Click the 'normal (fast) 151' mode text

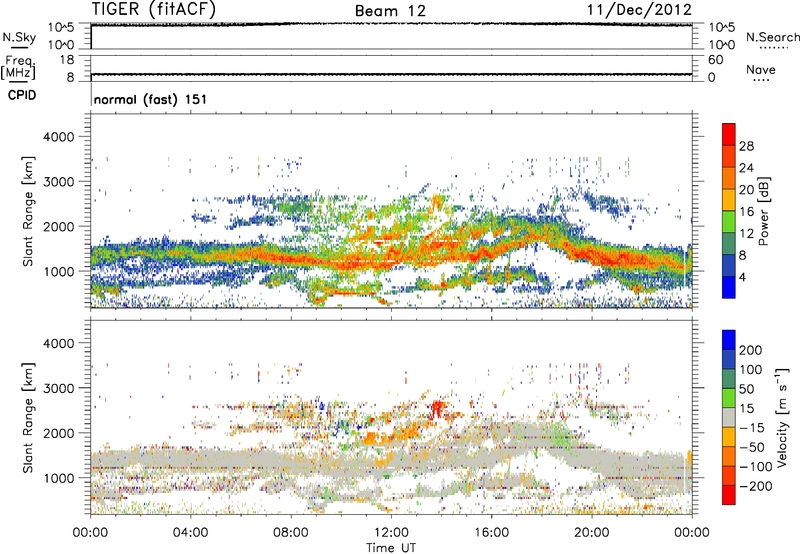[x=151, y=99]
